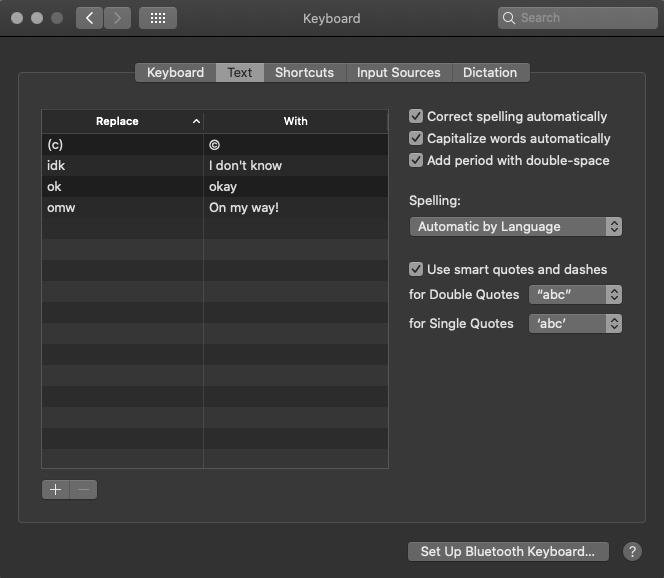Viewport: 664px width, 578px height.
Task: Select the ok replacement entry
Action: coord(215,187)
